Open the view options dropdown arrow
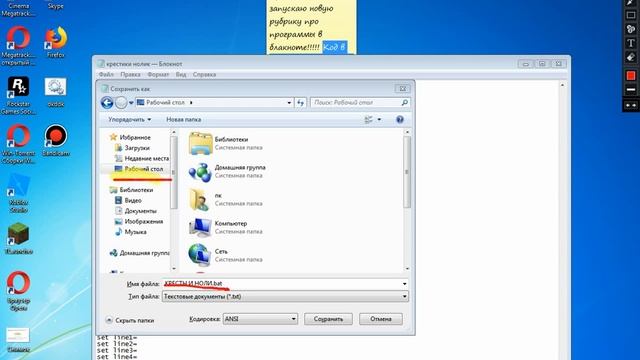This screenshot has width=640, height=360. click(x=379, y=120)
